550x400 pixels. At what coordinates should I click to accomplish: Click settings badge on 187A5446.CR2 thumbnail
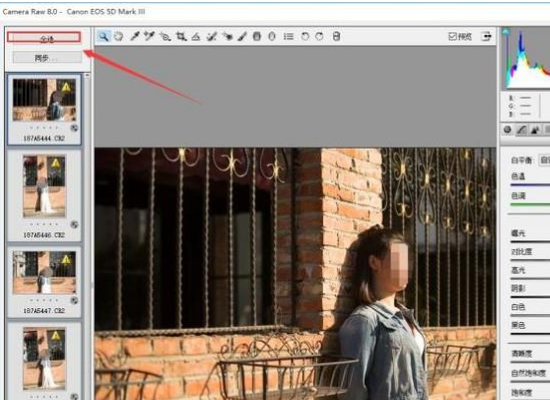pyautogui.click(x=74, y=224)
